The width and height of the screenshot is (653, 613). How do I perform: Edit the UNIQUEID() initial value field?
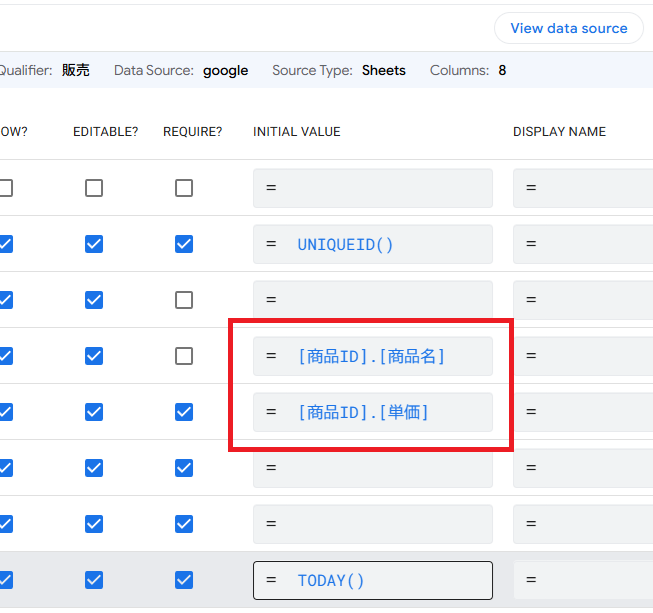[372, 244]
